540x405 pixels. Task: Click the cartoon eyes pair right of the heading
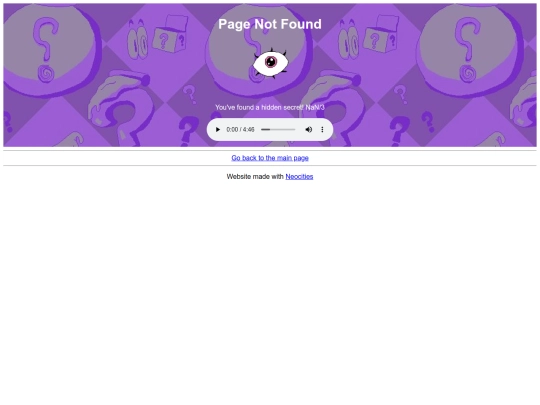349,40
